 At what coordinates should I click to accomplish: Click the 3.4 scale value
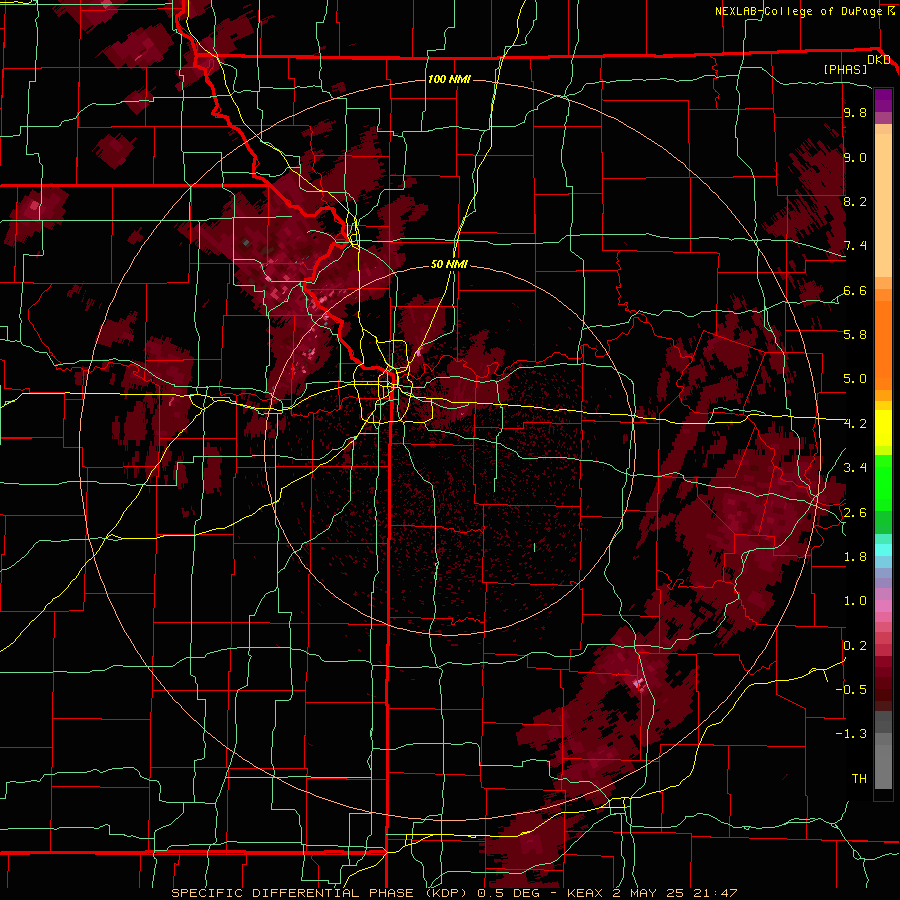click(855, 467)
